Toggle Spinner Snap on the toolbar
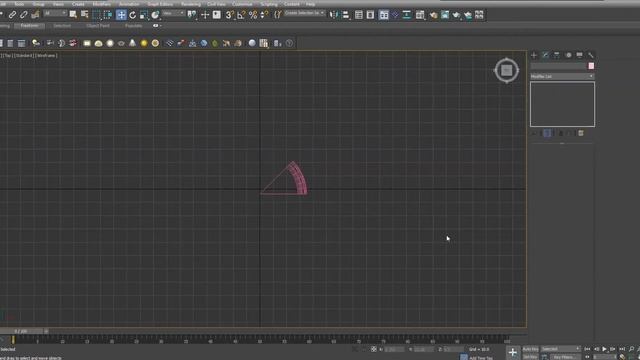This screenshot has height=360, width=640. coord(264,15)
